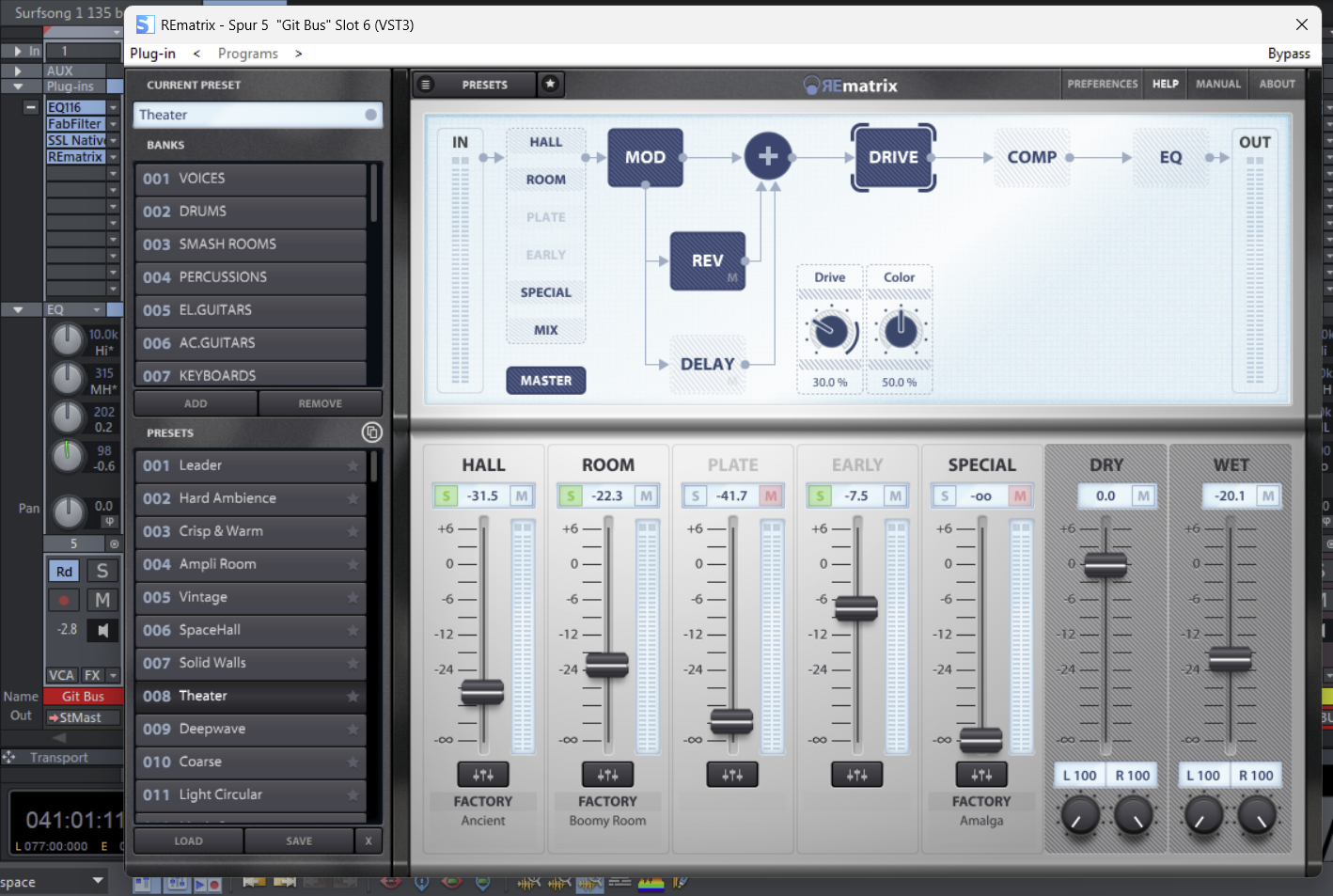Open the PREFERENCES tab

coord(1102,85)
